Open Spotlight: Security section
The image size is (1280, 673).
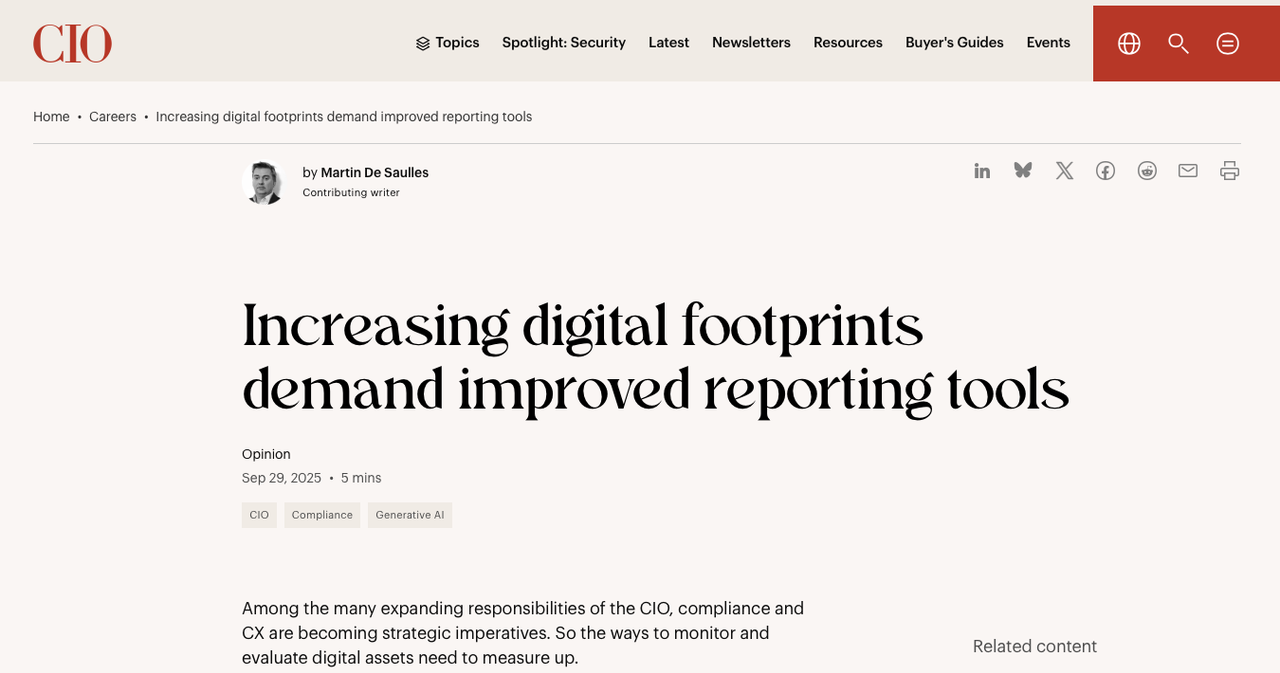click(564, 43)
